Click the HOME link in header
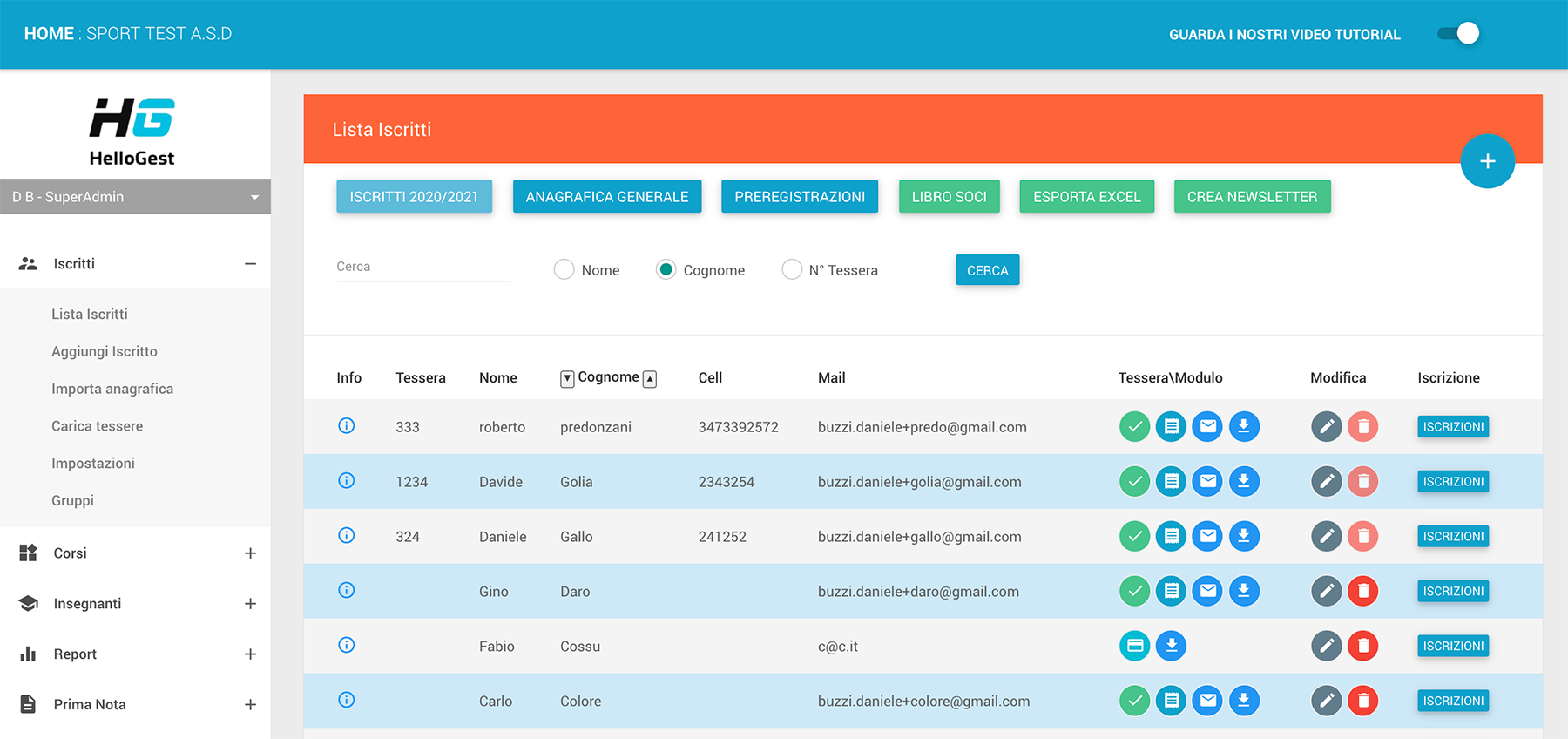Image resolution: width=1568 pixels, height=739 pixels. [x=49, y=34]
